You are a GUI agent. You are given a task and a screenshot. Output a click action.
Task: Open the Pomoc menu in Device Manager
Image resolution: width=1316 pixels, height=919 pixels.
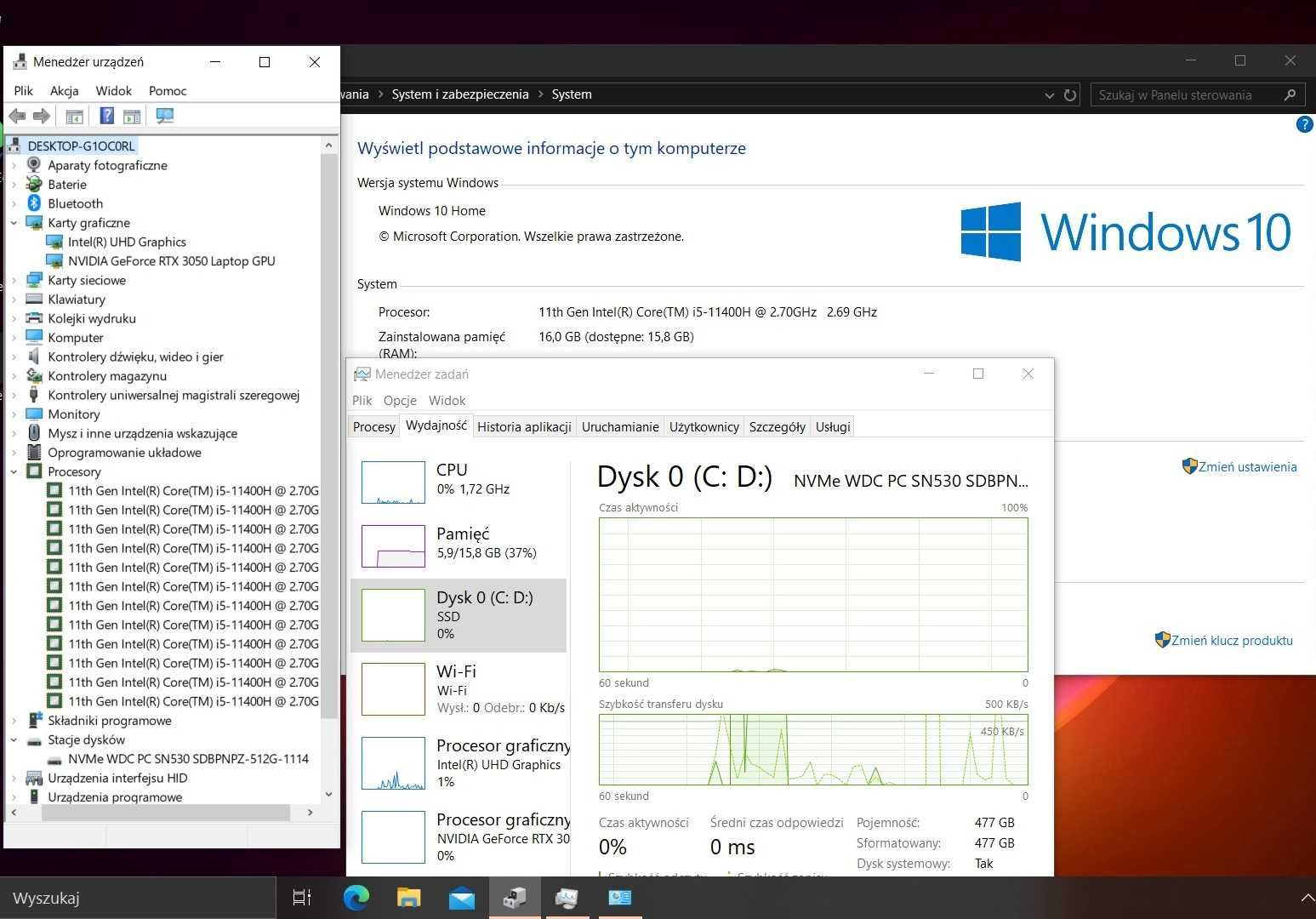pyautogui.click(x=168, y=91)
